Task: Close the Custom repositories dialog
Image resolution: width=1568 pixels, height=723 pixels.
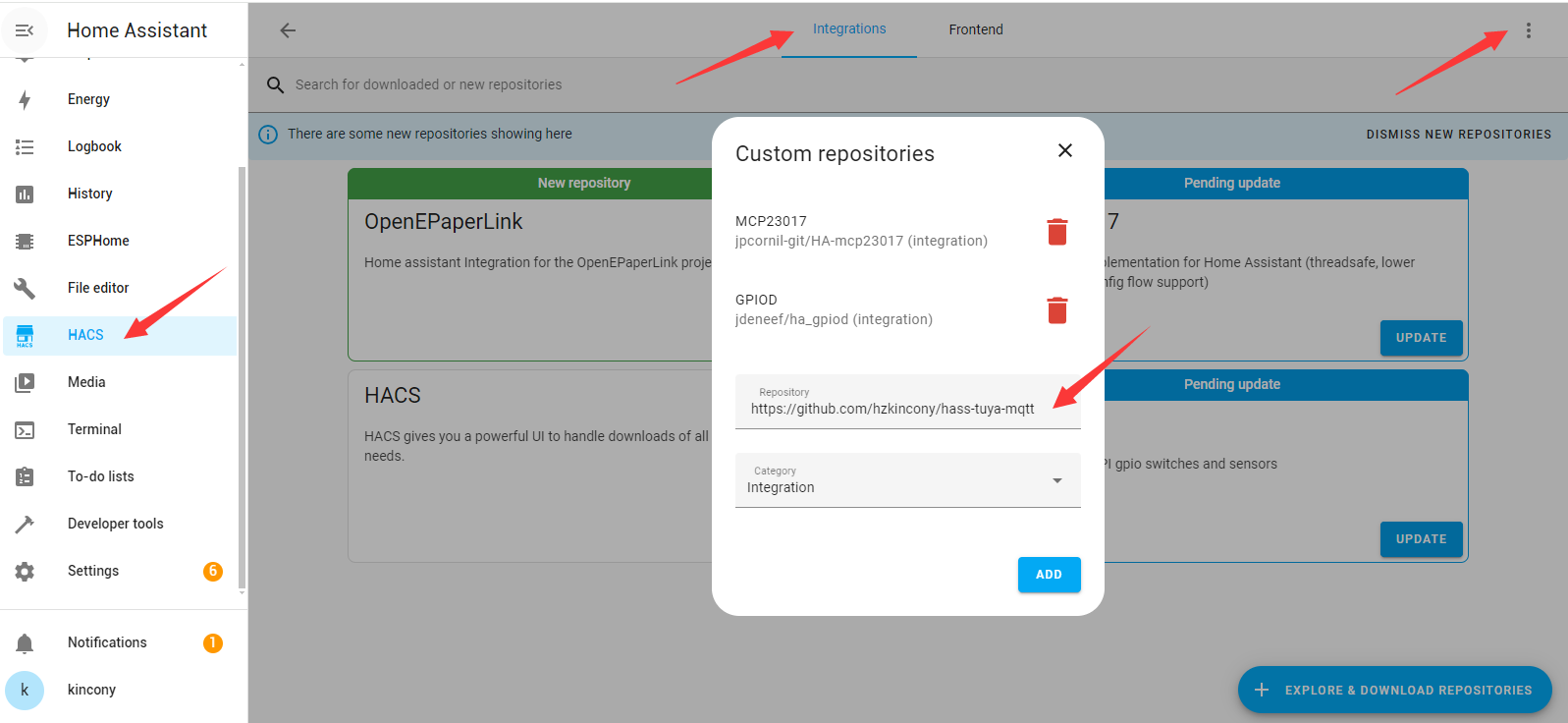Action: click(1065, 150)
